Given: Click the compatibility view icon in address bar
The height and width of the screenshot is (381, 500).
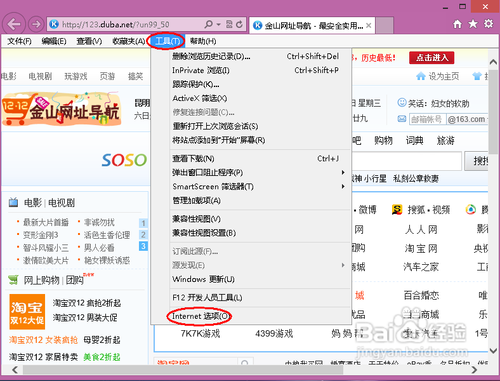Looking at the screenshot, I should tap(229, 24).
